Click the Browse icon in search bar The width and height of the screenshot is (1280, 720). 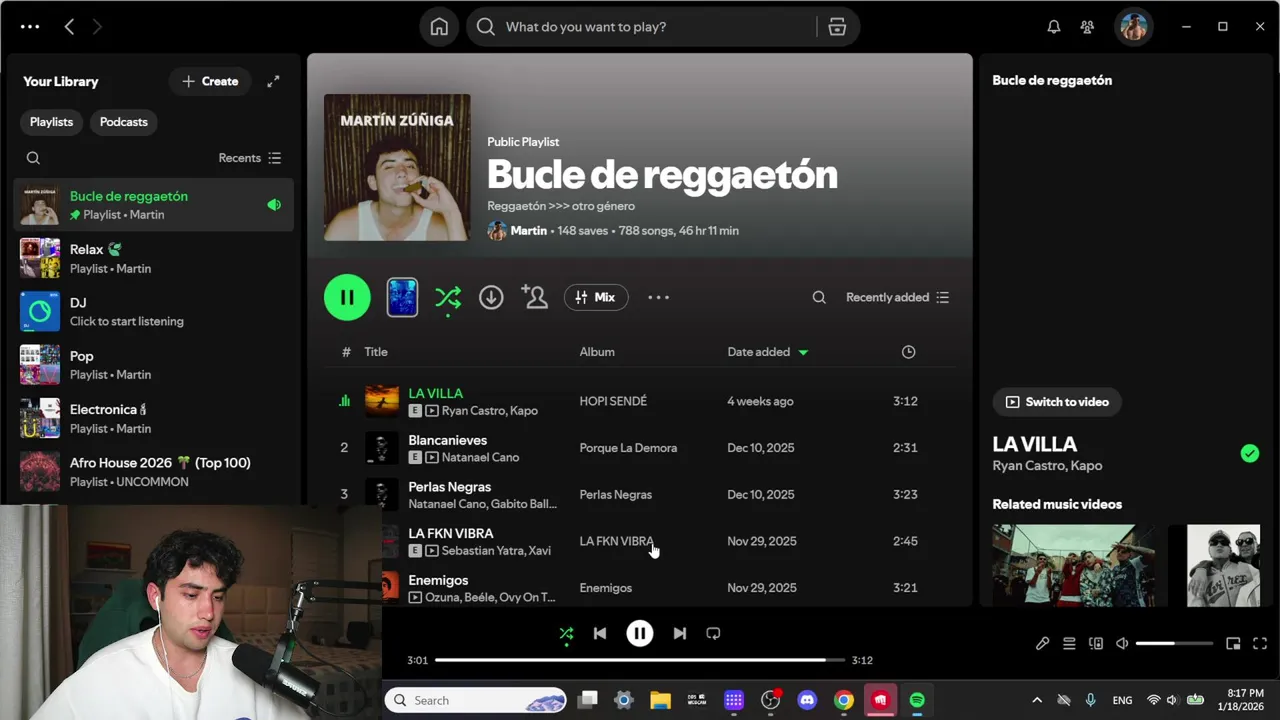tap(837, 27)
